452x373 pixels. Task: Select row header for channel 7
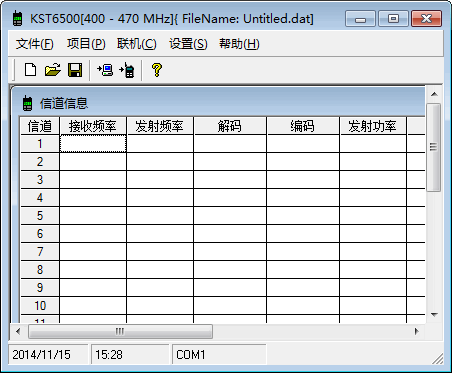click(40, 252)
